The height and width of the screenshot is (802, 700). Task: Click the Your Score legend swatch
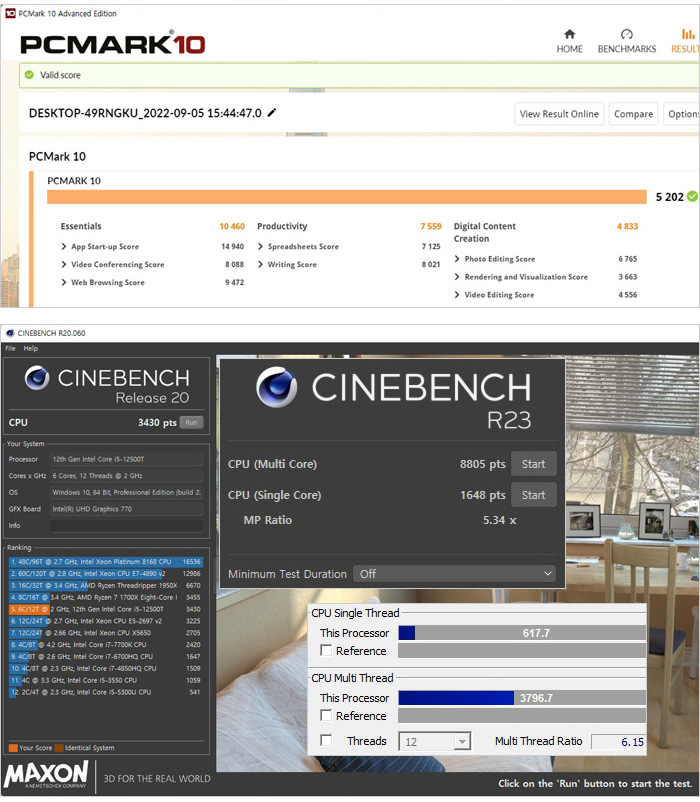click(x=13, y=748)
